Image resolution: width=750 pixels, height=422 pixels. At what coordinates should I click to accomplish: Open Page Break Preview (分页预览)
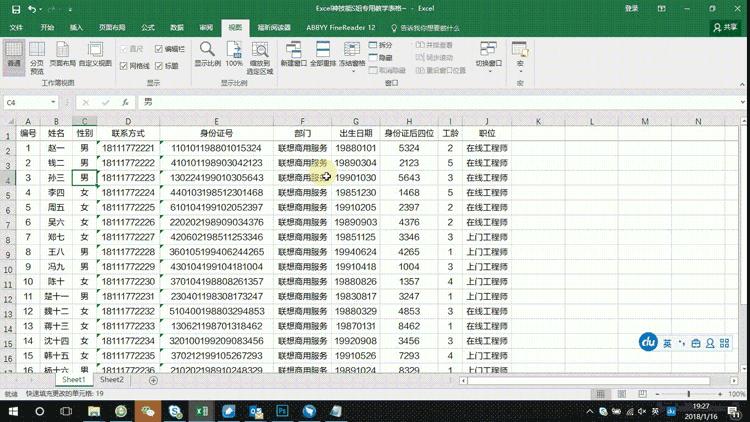coord(37,57)
